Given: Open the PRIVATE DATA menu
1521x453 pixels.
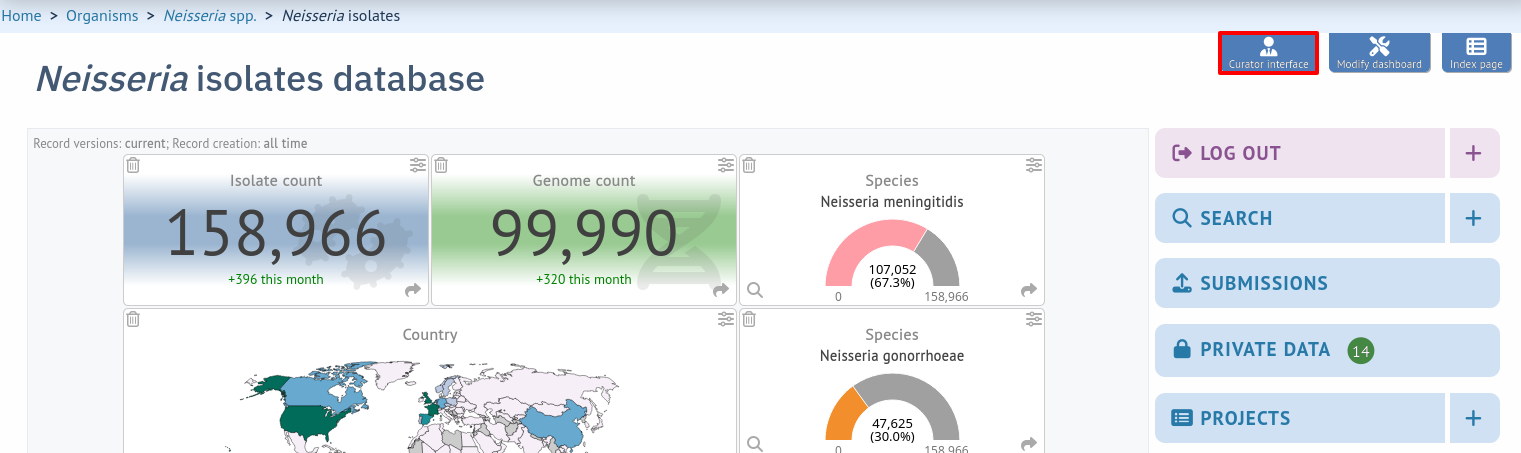Looking at the screenshot, I should tap(1327, 350).
